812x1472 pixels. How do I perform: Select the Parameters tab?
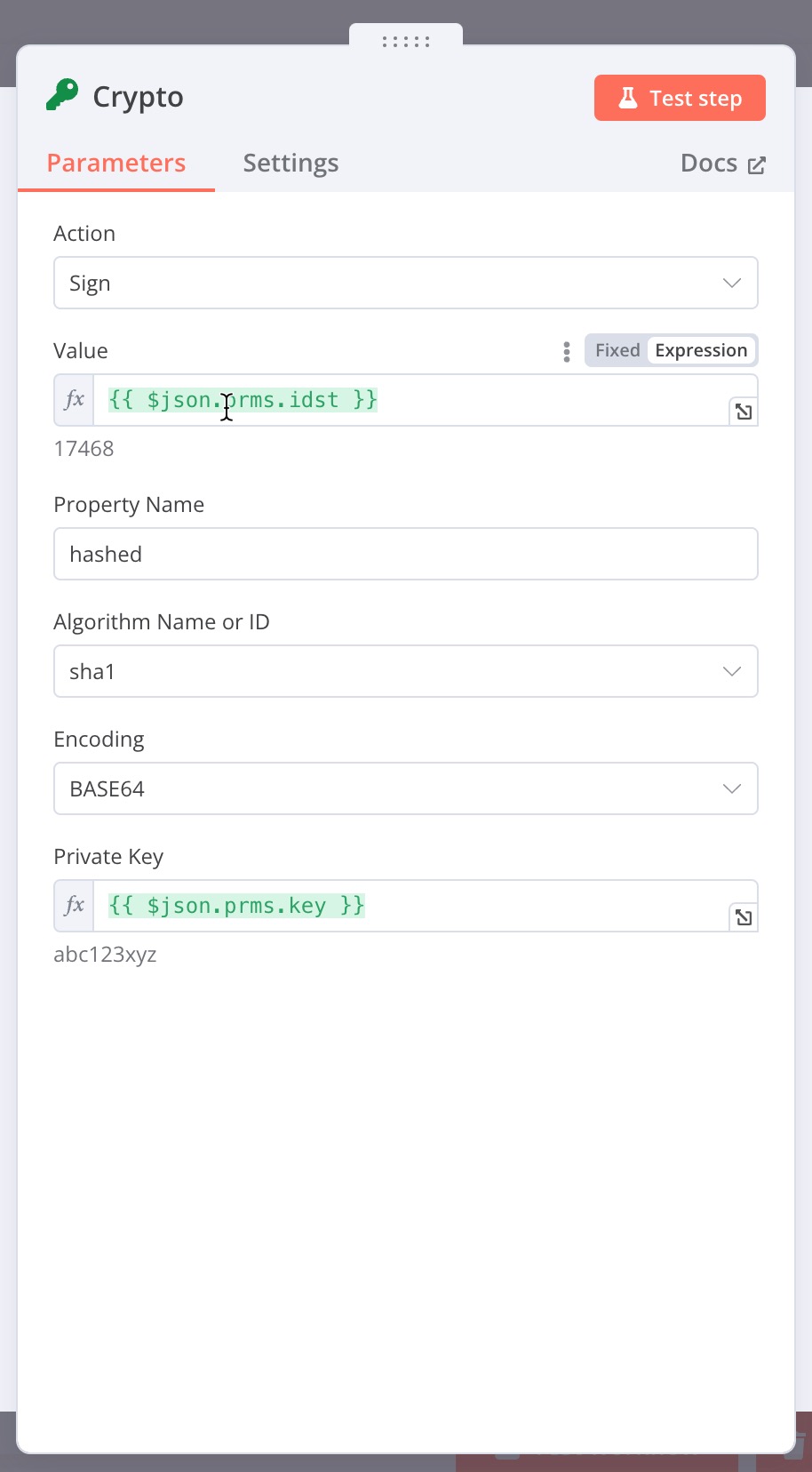[x=116, y=163]
